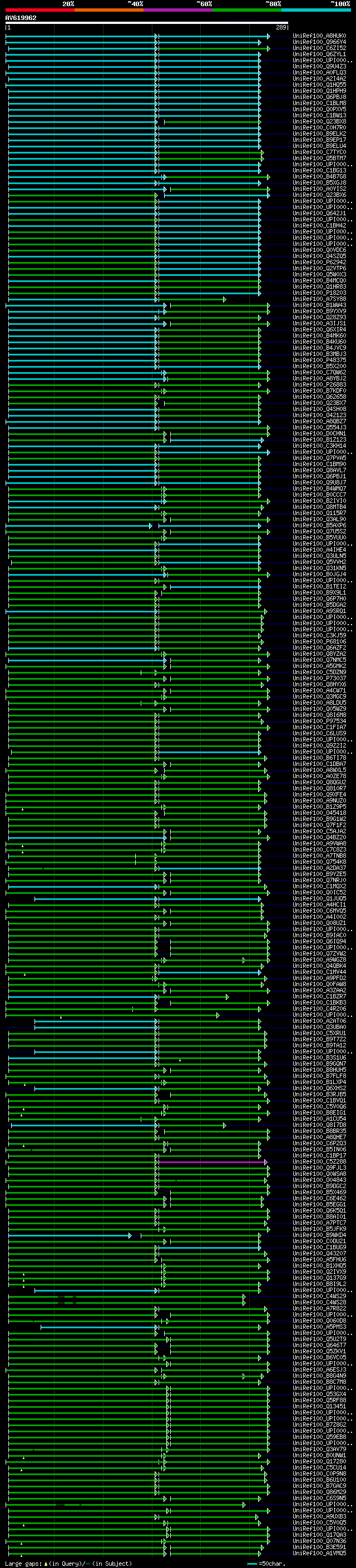This screenshot has width=356, height=1568.
Task: Click the UniRef100_B0JGJ4 label
Action: [319, 574]
